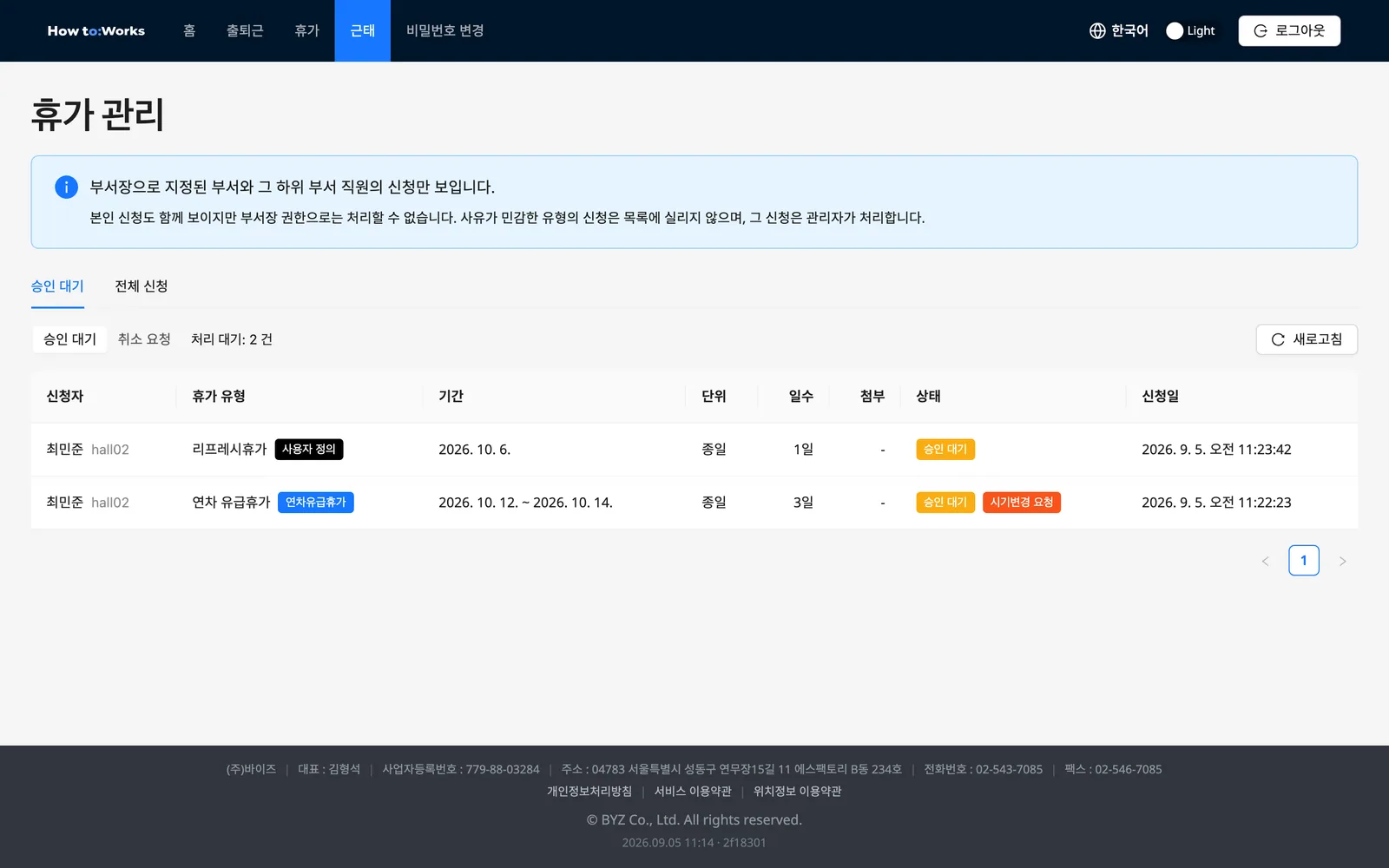The width and height of the screenshot is (1389, 868).
Task: Open the globe language selector 한국어
Action: click(1118, 30)
